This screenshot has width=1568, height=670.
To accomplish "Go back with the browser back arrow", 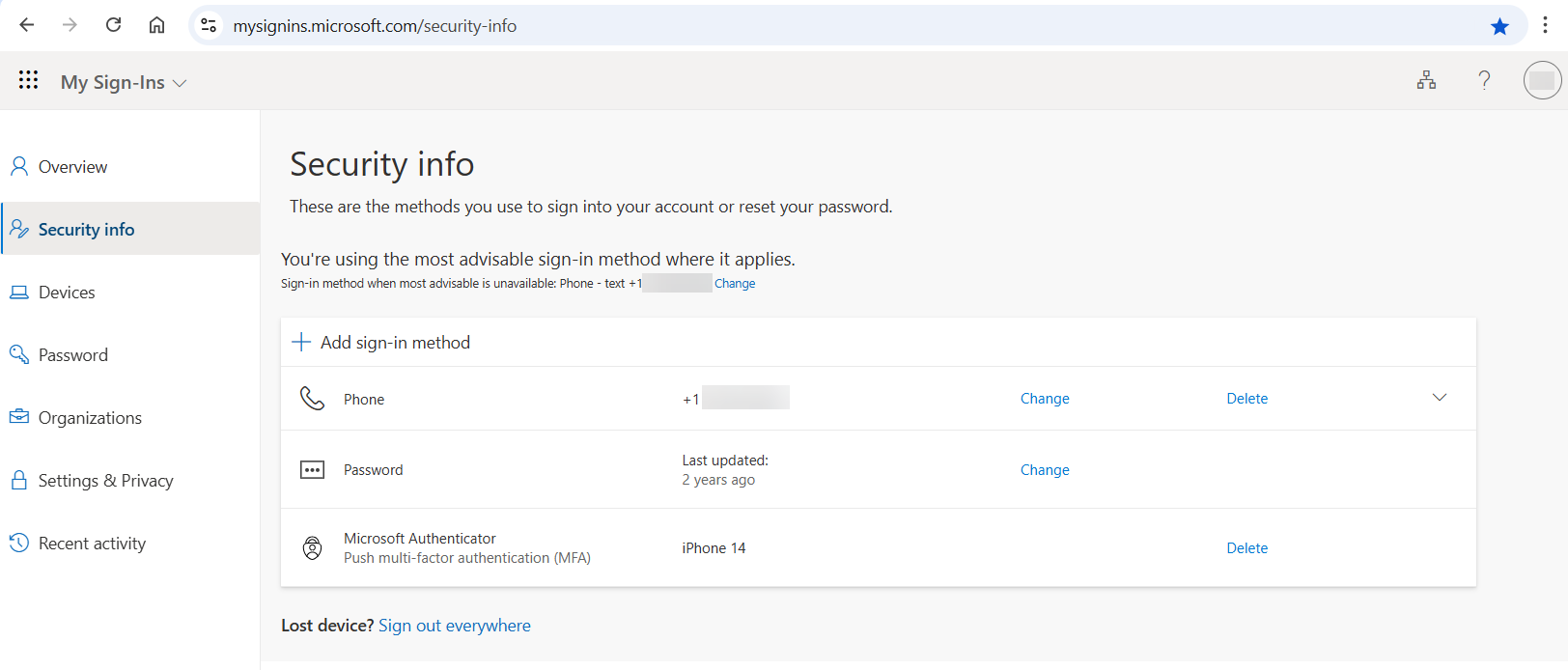I will pos(27,25).
